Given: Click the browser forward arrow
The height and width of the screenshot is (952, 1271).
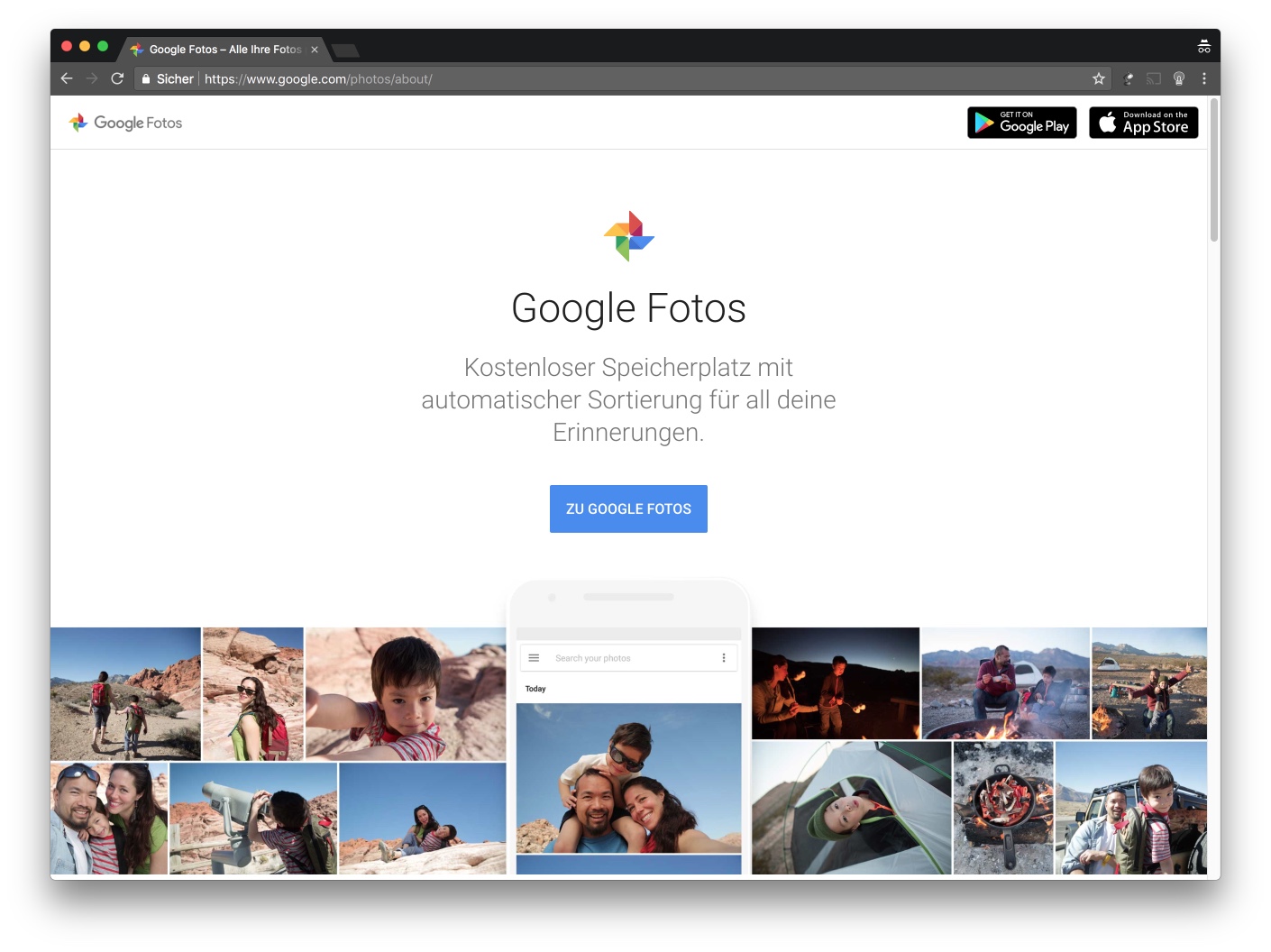Looking at the screenshot, I should pyautogui.click(x=92, y=78).
